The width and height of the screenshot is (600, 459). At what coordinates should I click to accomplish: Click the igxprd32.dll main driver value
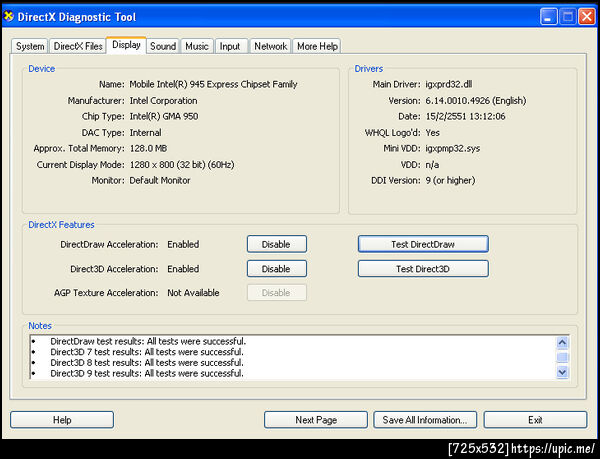tap(448, 84)
